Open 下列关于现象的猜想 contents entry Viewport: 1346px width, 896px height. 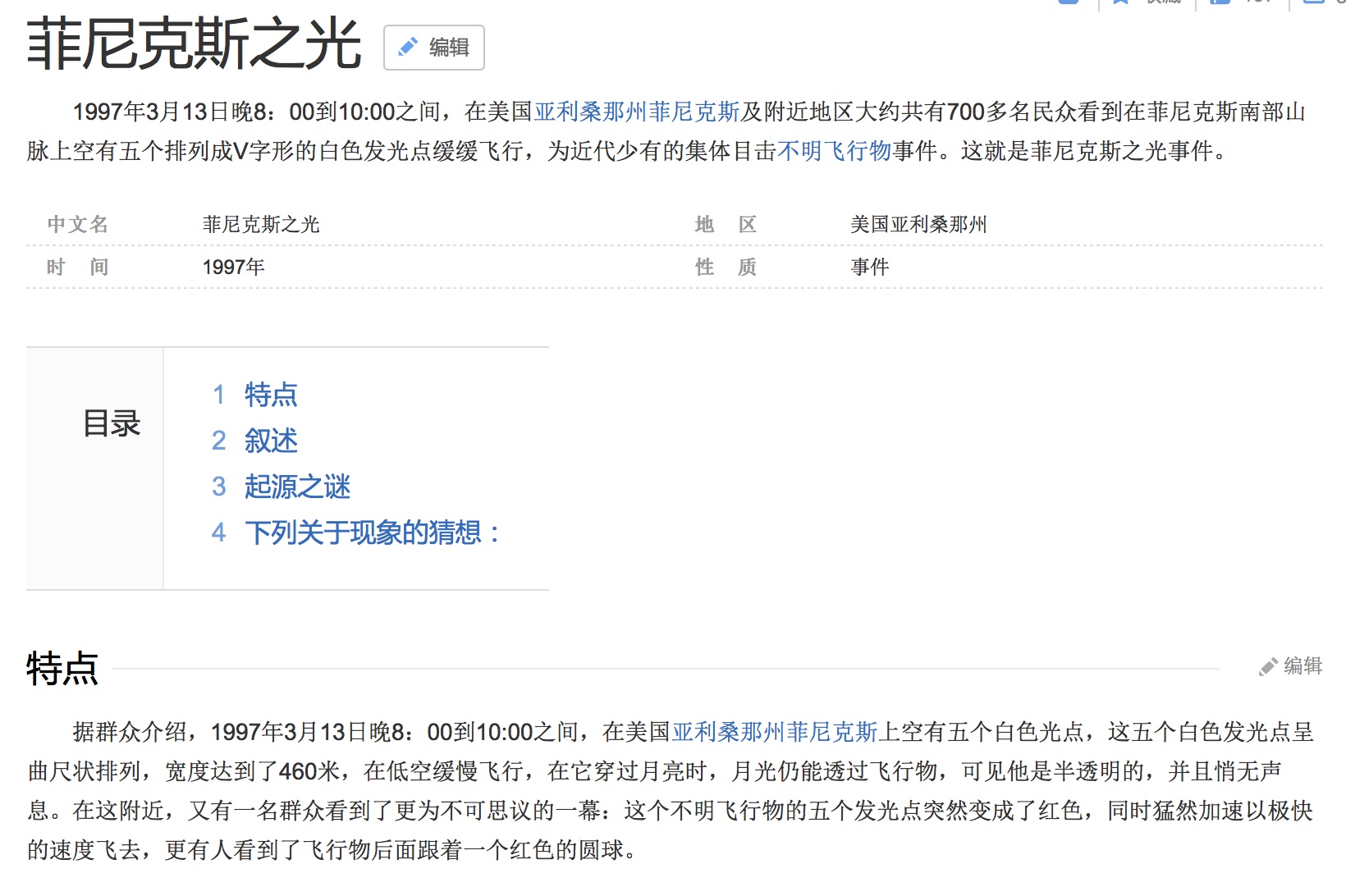(373, 533)
